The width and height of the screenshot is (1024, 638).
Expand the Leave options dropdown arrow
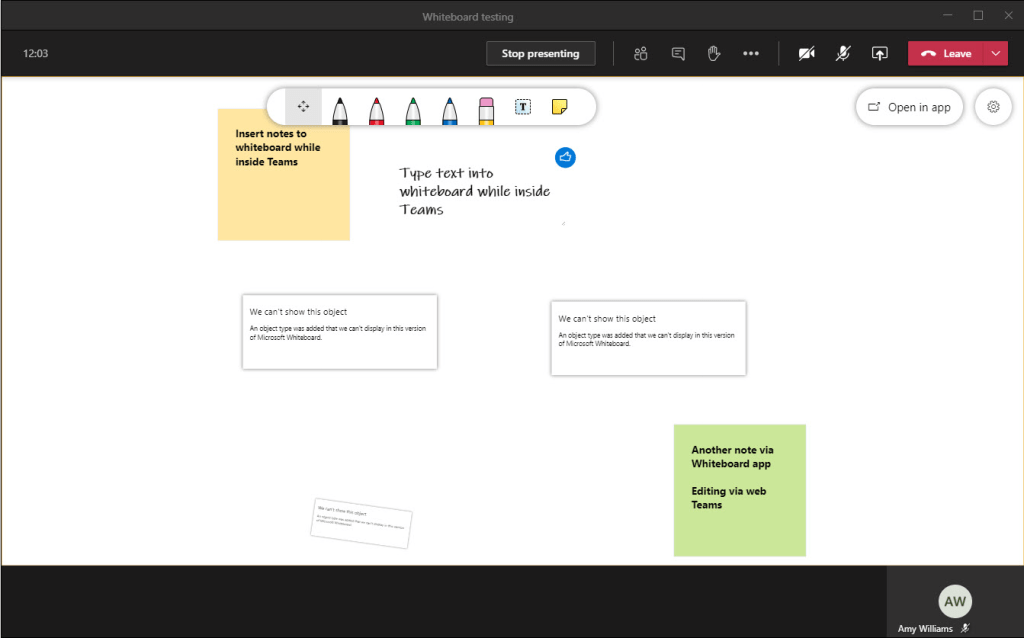coord(996,54)
